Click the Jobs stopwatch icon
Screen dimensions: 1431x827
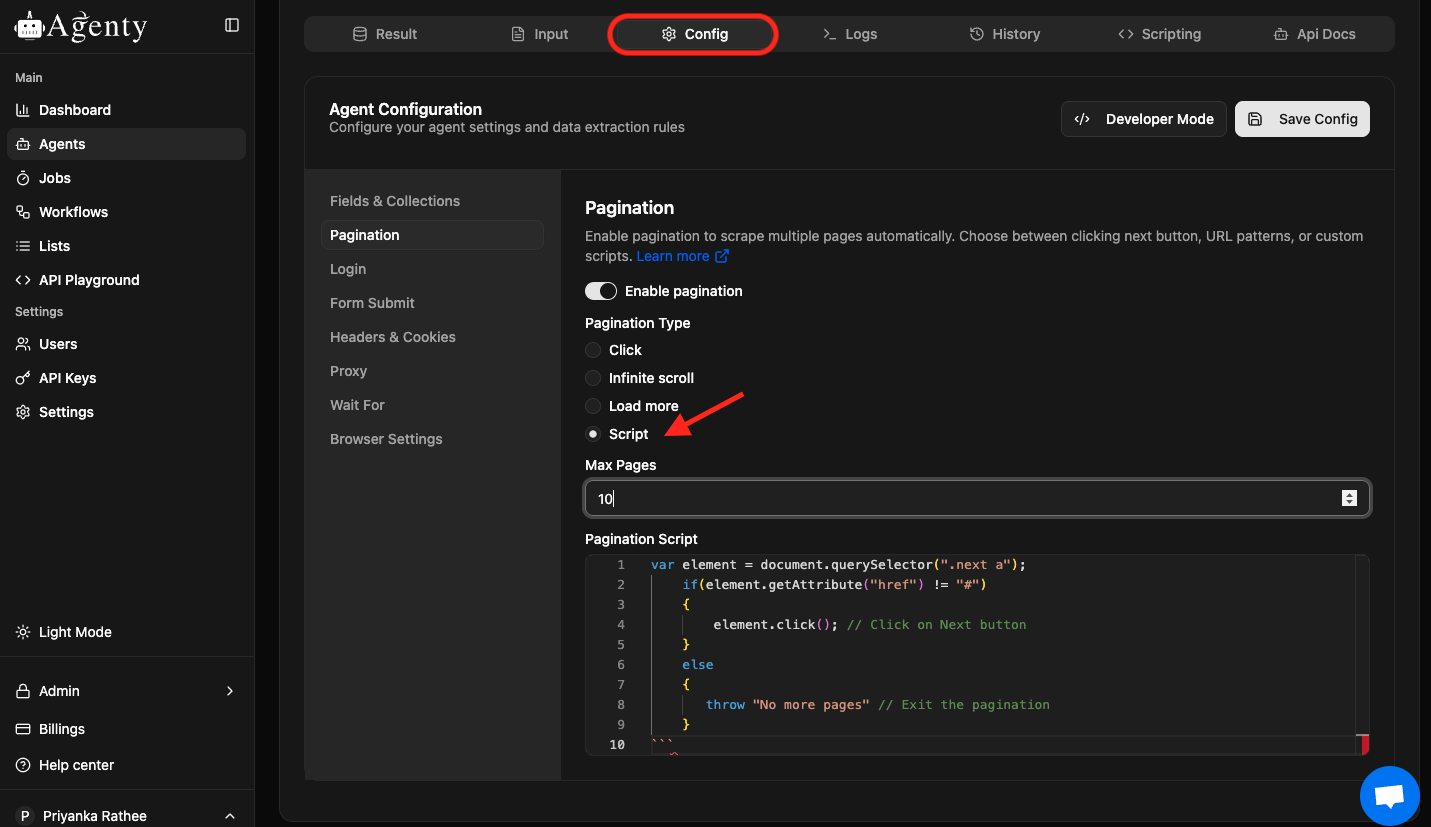tap(23, 178)
